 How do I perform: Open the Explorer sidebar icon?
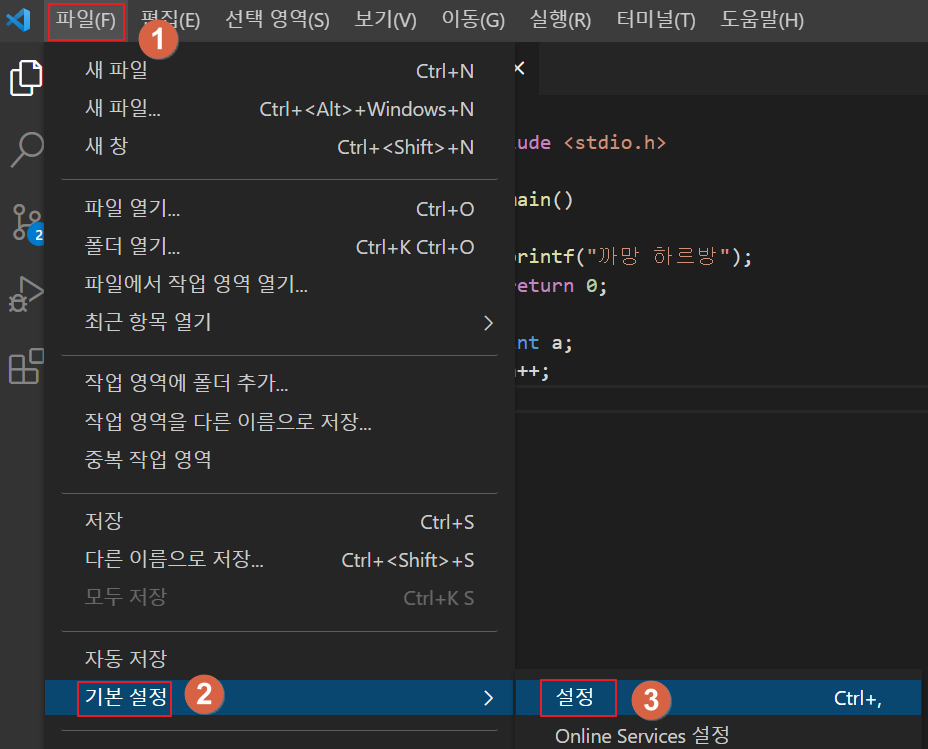coord(26,77)
